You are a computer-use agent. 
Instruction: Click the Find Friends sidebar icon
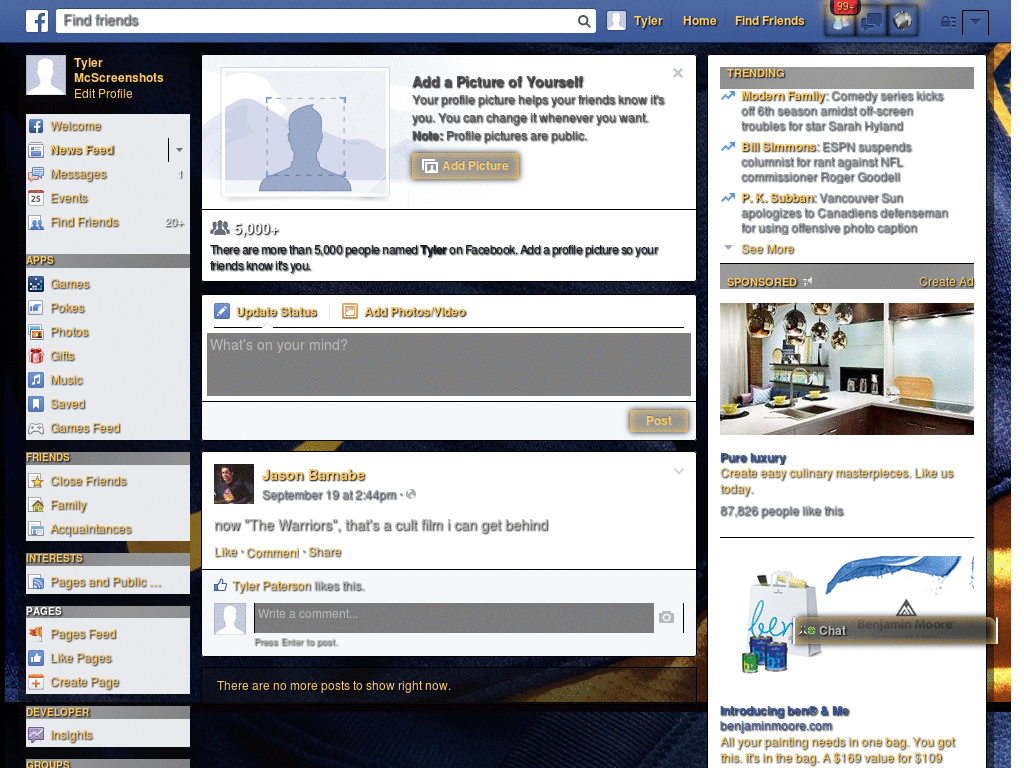point(36,223)
